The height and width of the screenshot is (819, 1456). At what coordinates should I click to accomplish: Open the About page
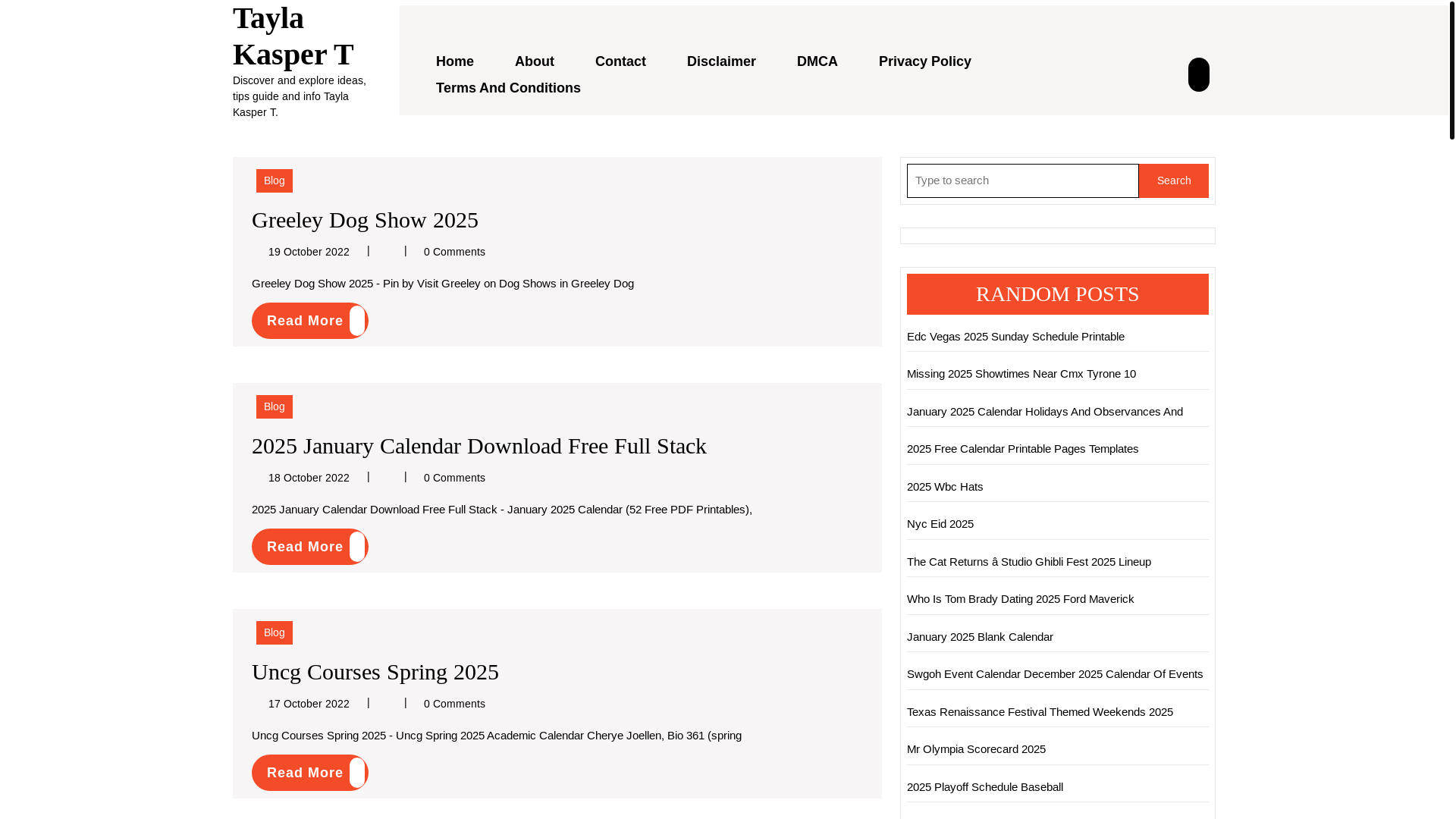[x=534, y=61]
